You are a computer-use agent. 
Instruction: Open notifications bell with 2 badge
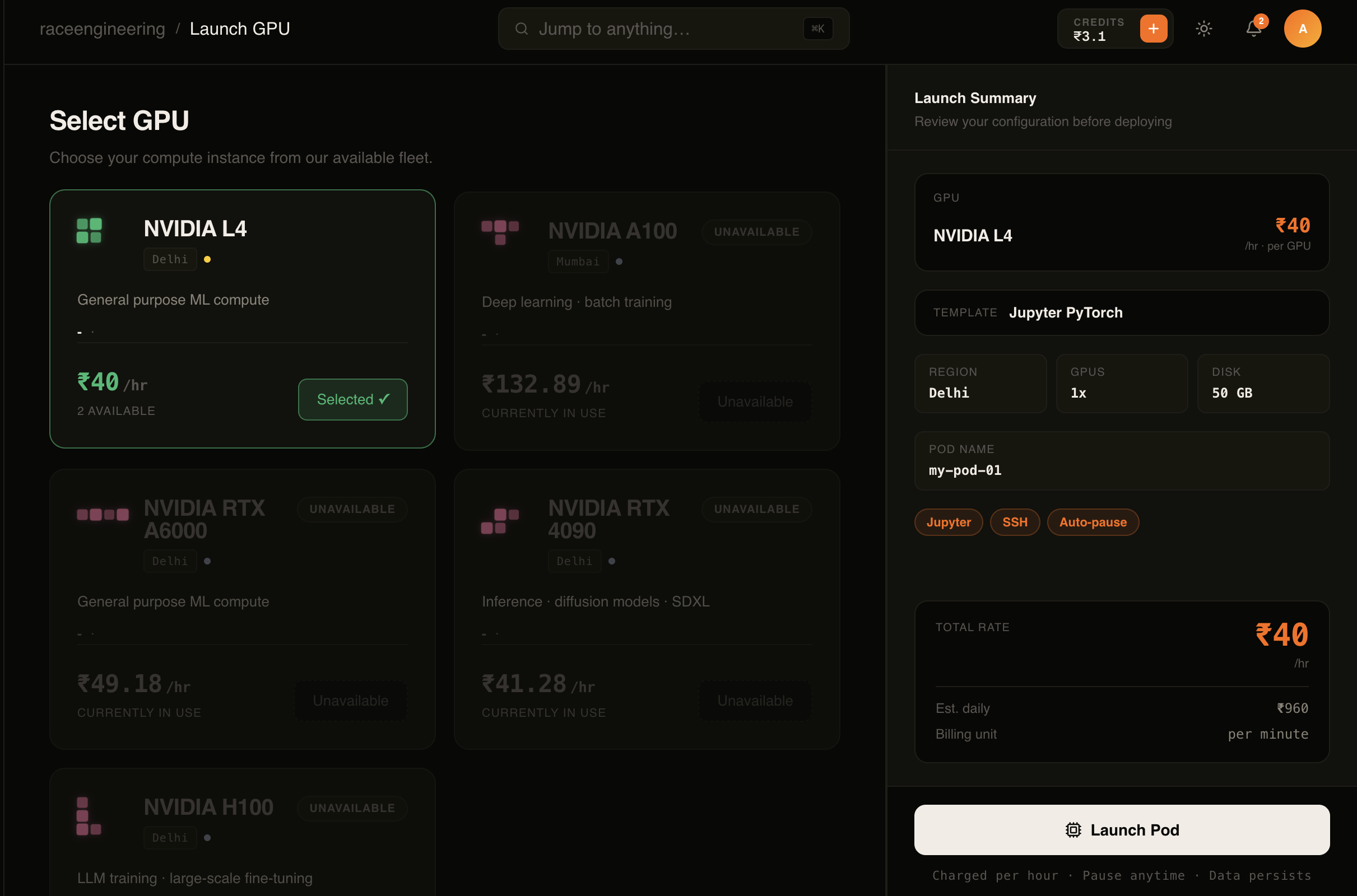[x=1253, y=29]
